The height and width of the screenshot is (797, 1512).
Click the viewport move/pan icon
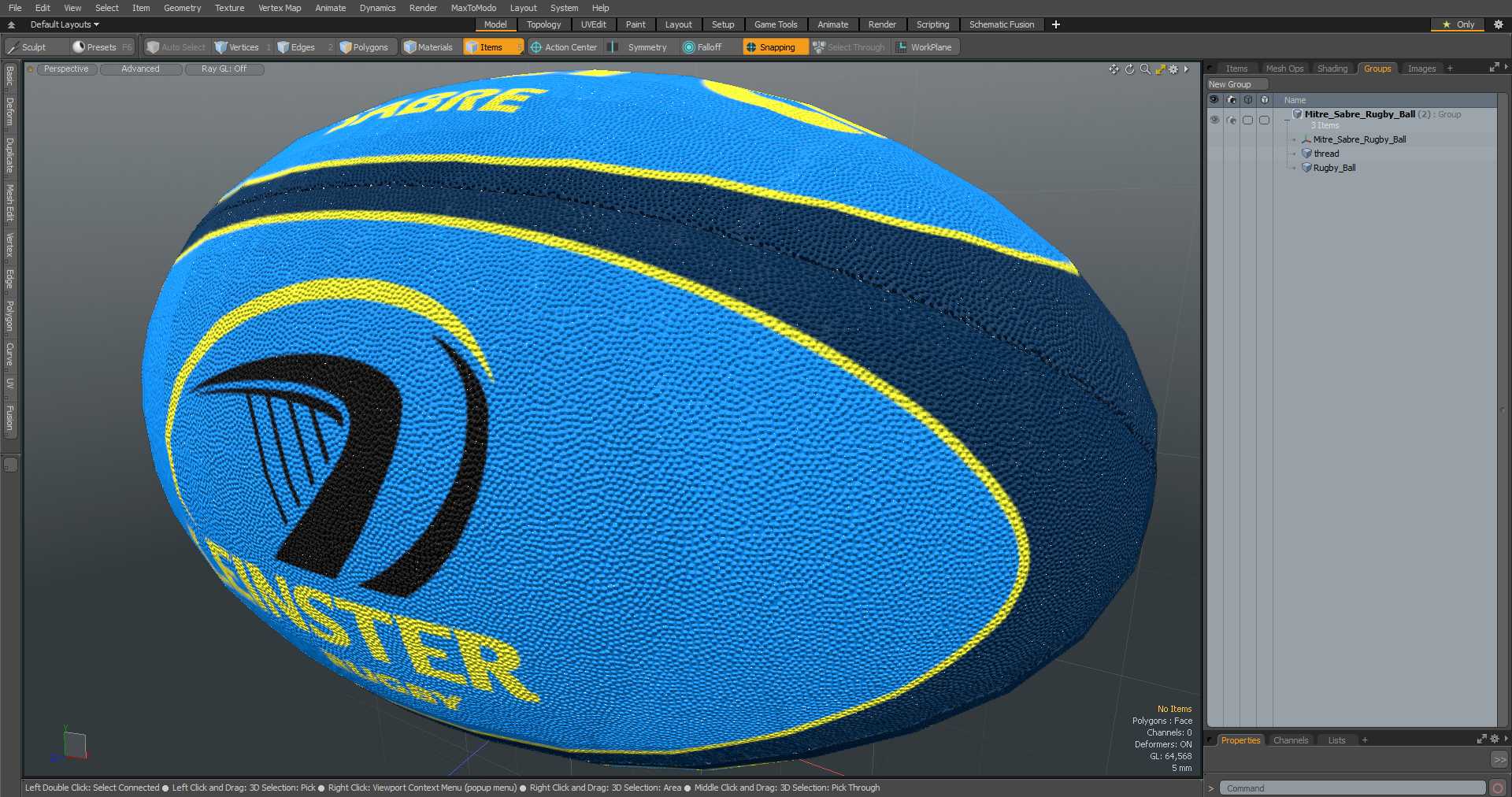pyautogui.click(x=1114, y=69)
